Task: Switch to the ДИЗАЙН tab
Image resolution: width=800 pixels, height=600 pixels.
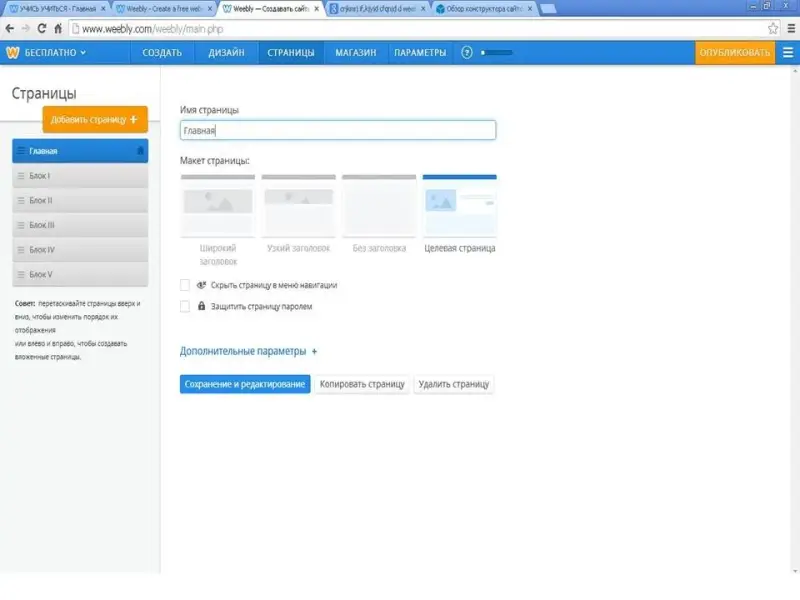Action: (225, 52)
